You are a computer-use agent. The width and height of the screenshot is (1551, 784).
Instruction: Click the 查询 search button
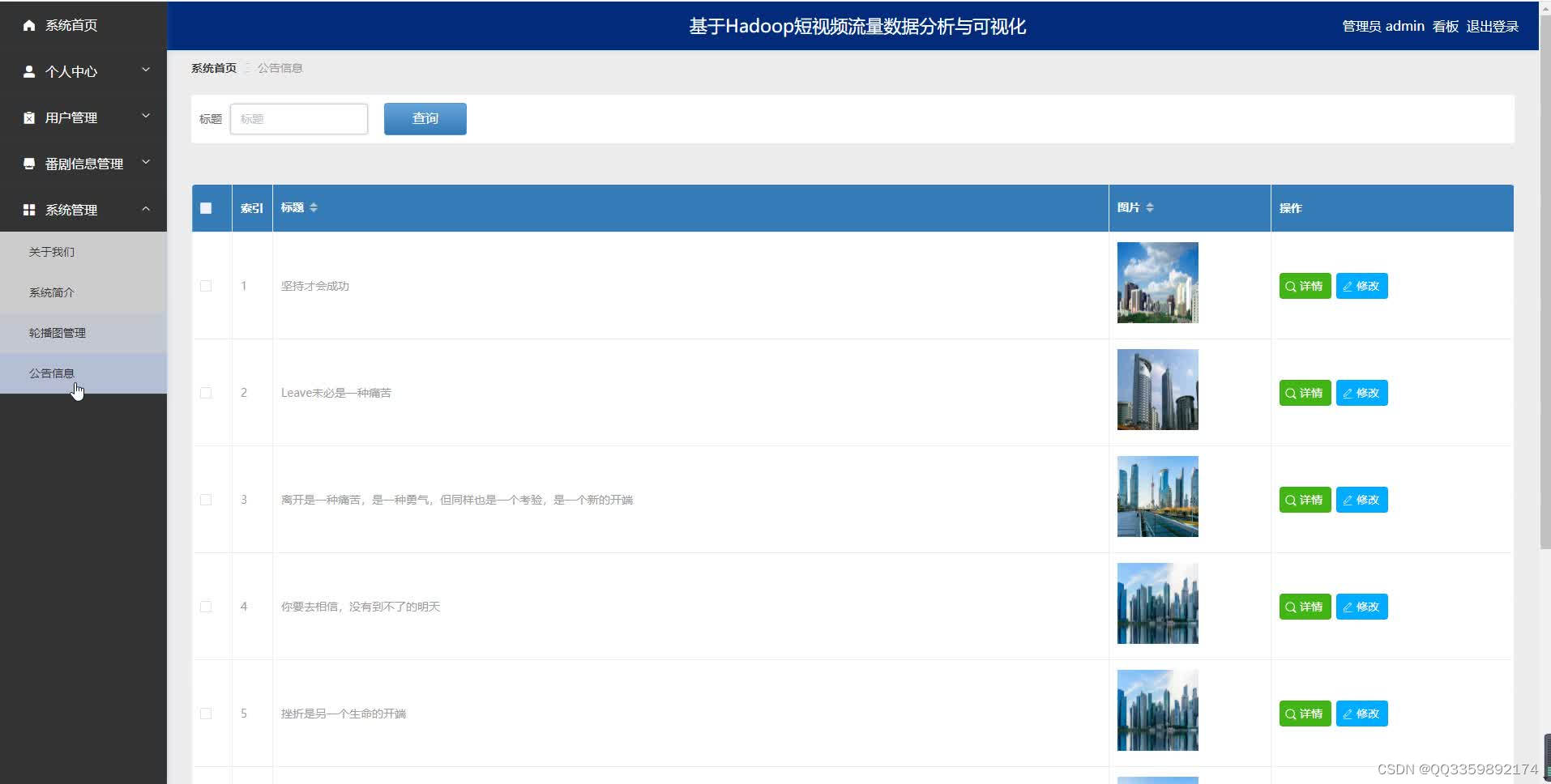pos(425,118)
